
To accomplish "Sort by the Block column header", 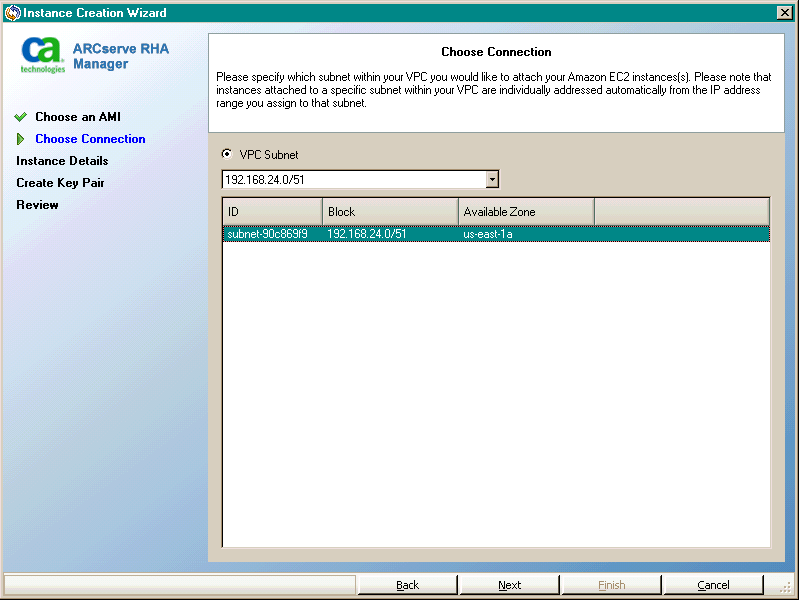I will pos(390,212).
